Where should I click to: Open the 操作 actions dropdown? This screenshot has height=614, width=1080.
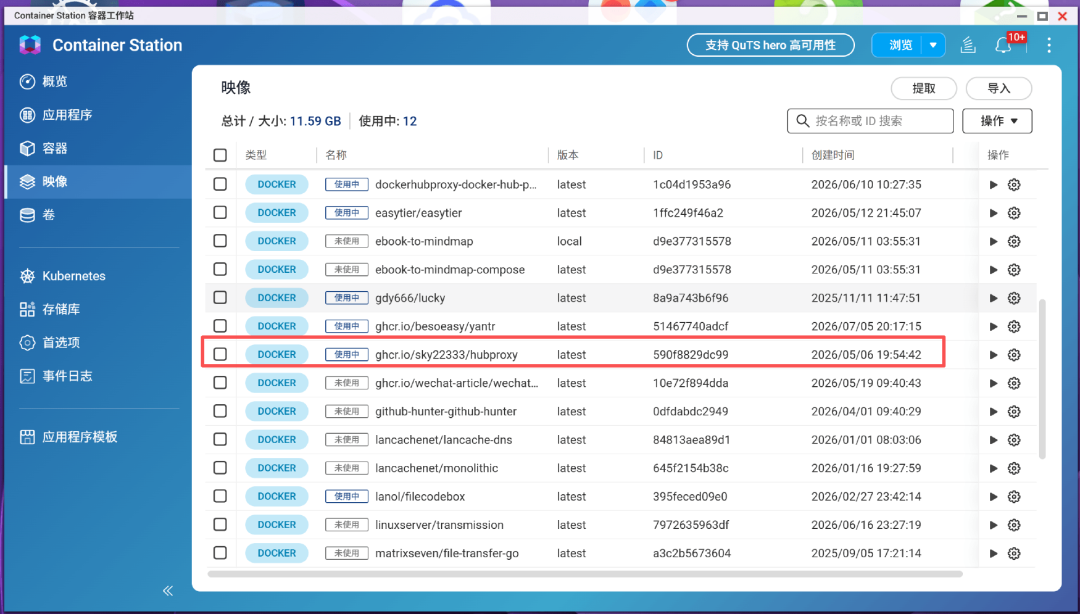(997, 121)
